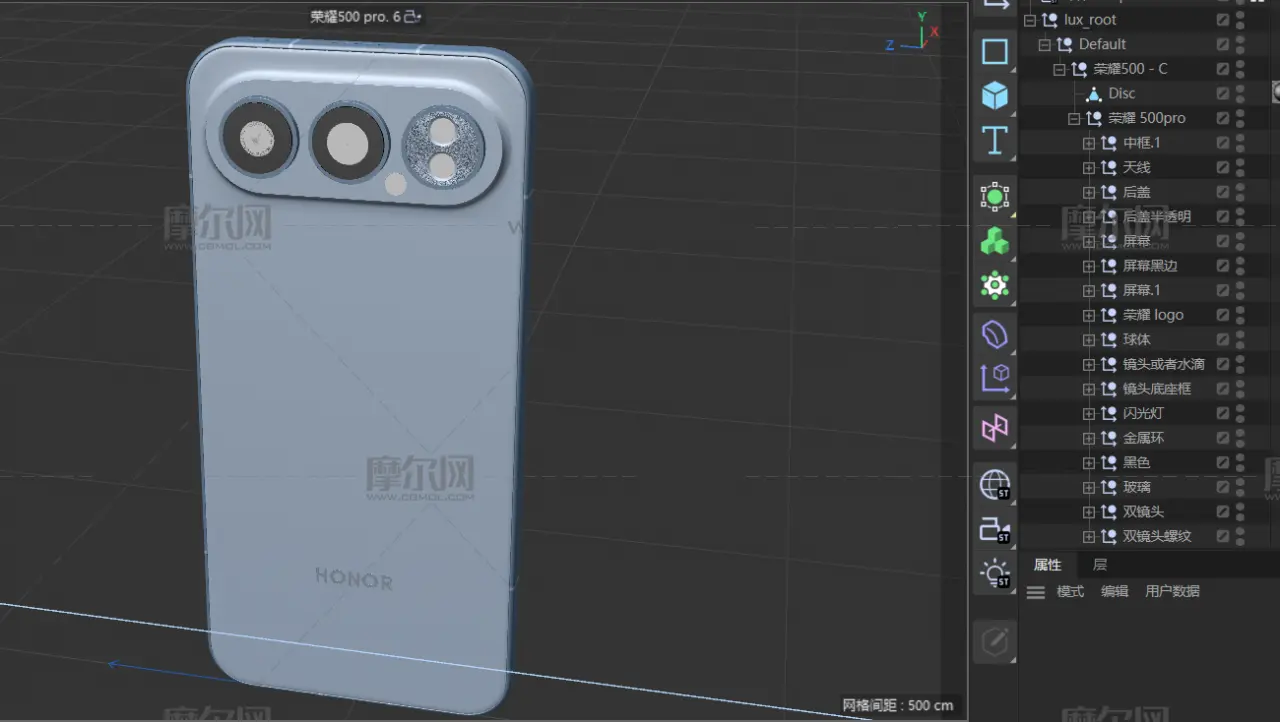Click the globe Sky environment icon
Viewport: 1280px width, 722px height.
(x=994, y=485)
